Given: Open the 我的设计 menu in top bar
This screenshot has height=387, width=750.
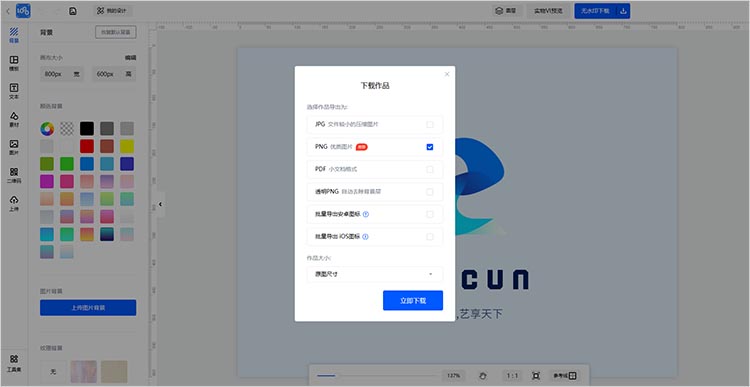Looking at the screenshot, I should 113,11.
